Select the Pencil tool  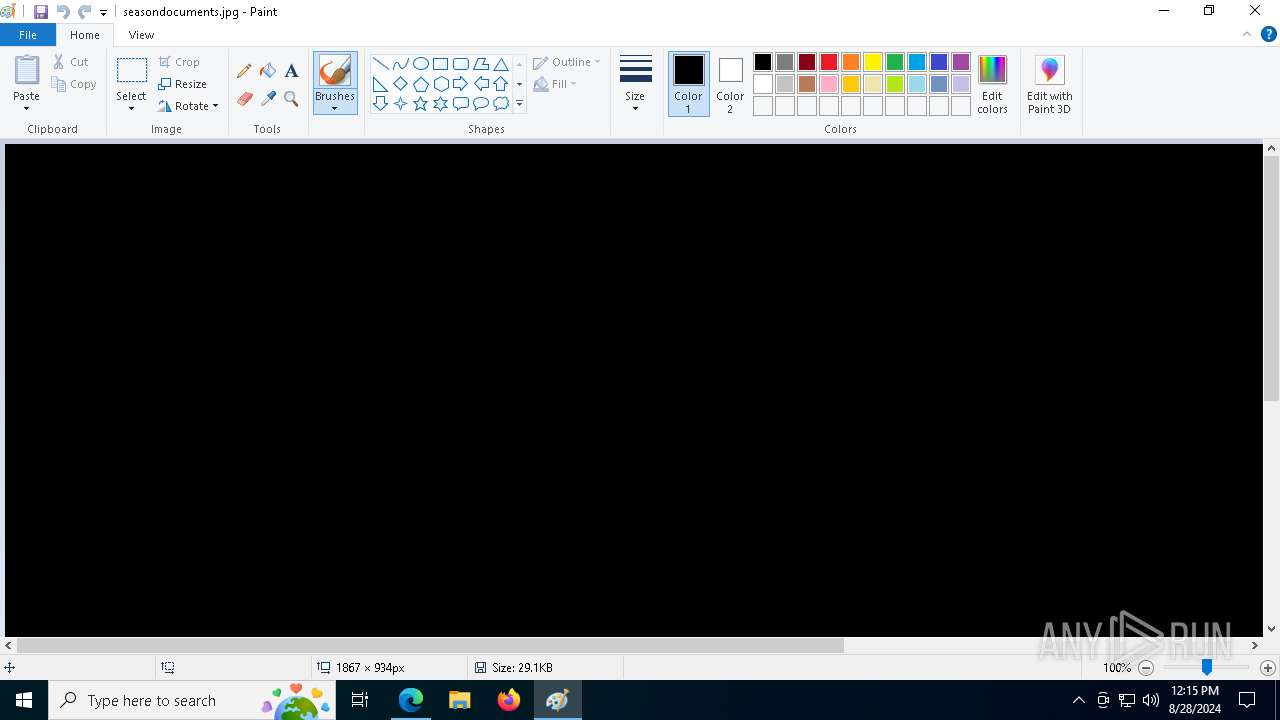244,71
